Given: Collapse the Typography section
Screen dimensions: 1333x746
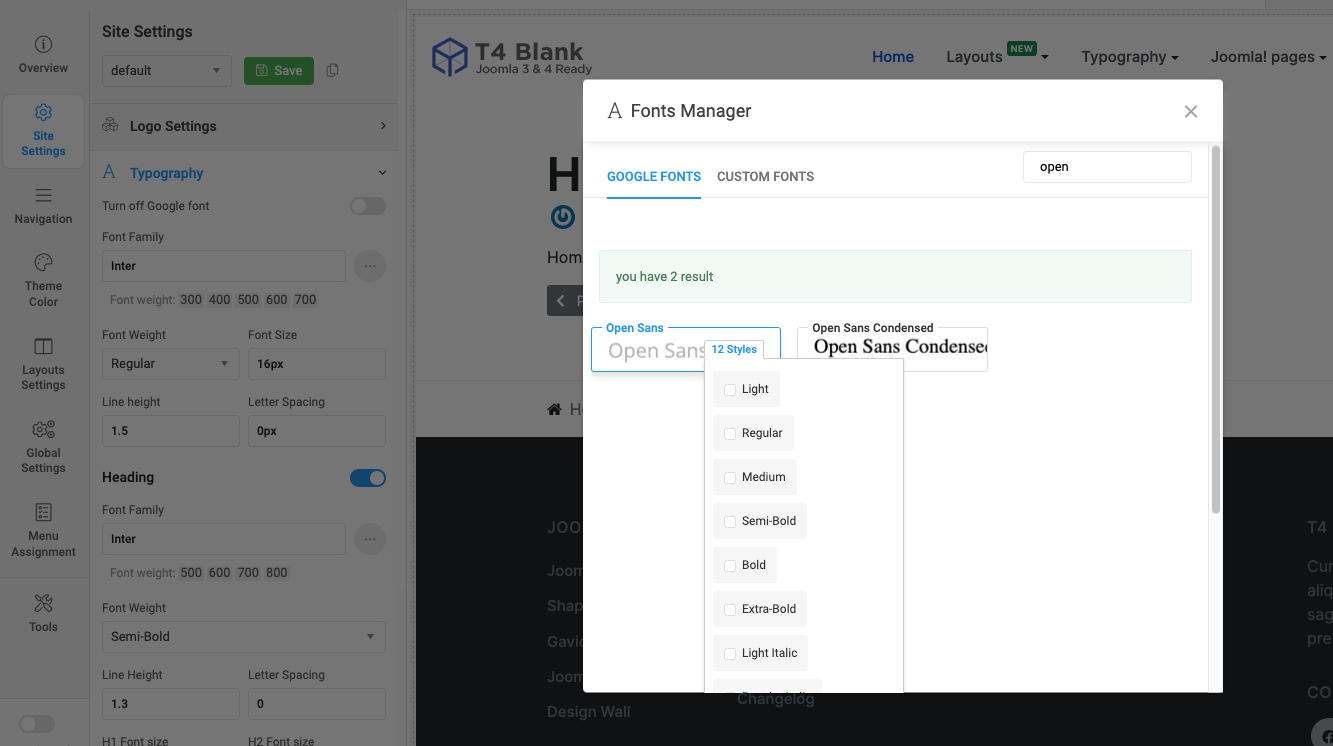Looking at the screenshot, I should click(244, 173).
